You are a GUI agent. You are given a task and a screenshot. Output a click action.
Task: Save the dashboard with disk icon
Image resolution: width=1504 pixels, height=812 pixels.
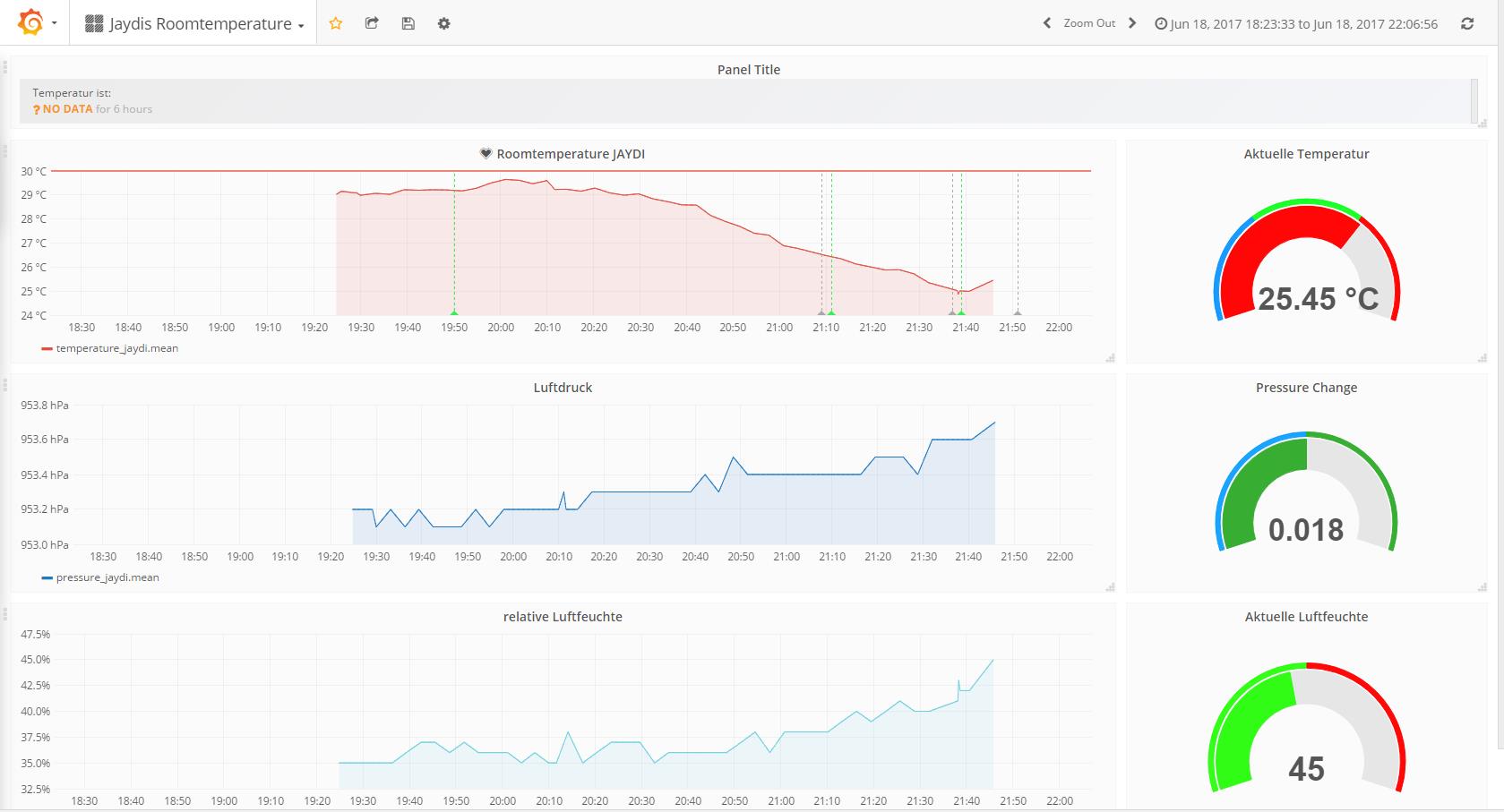(408, 23)
